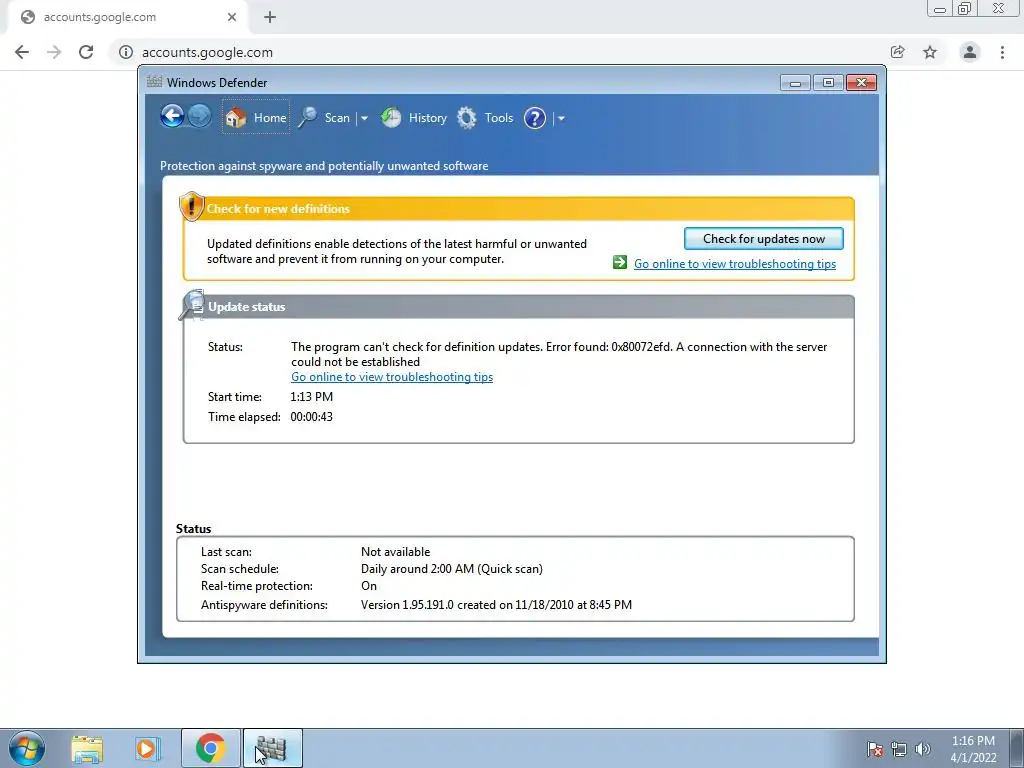The image size is (1024, 768).
Task: Click the Windows Defender title bar icon
Action: [x=154, y=82]
